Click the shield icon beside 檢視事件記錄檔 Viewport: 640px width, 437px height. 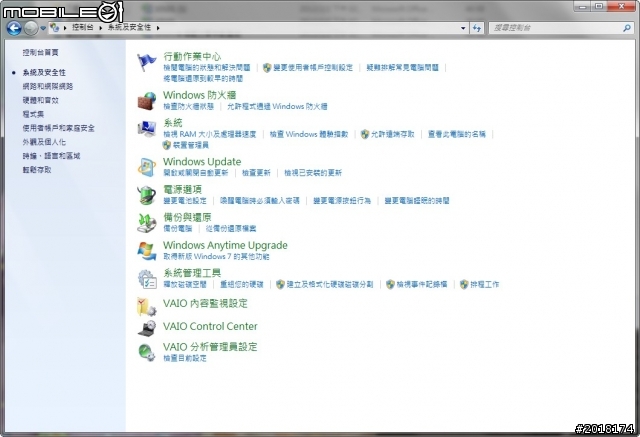(x=390, y=284)
